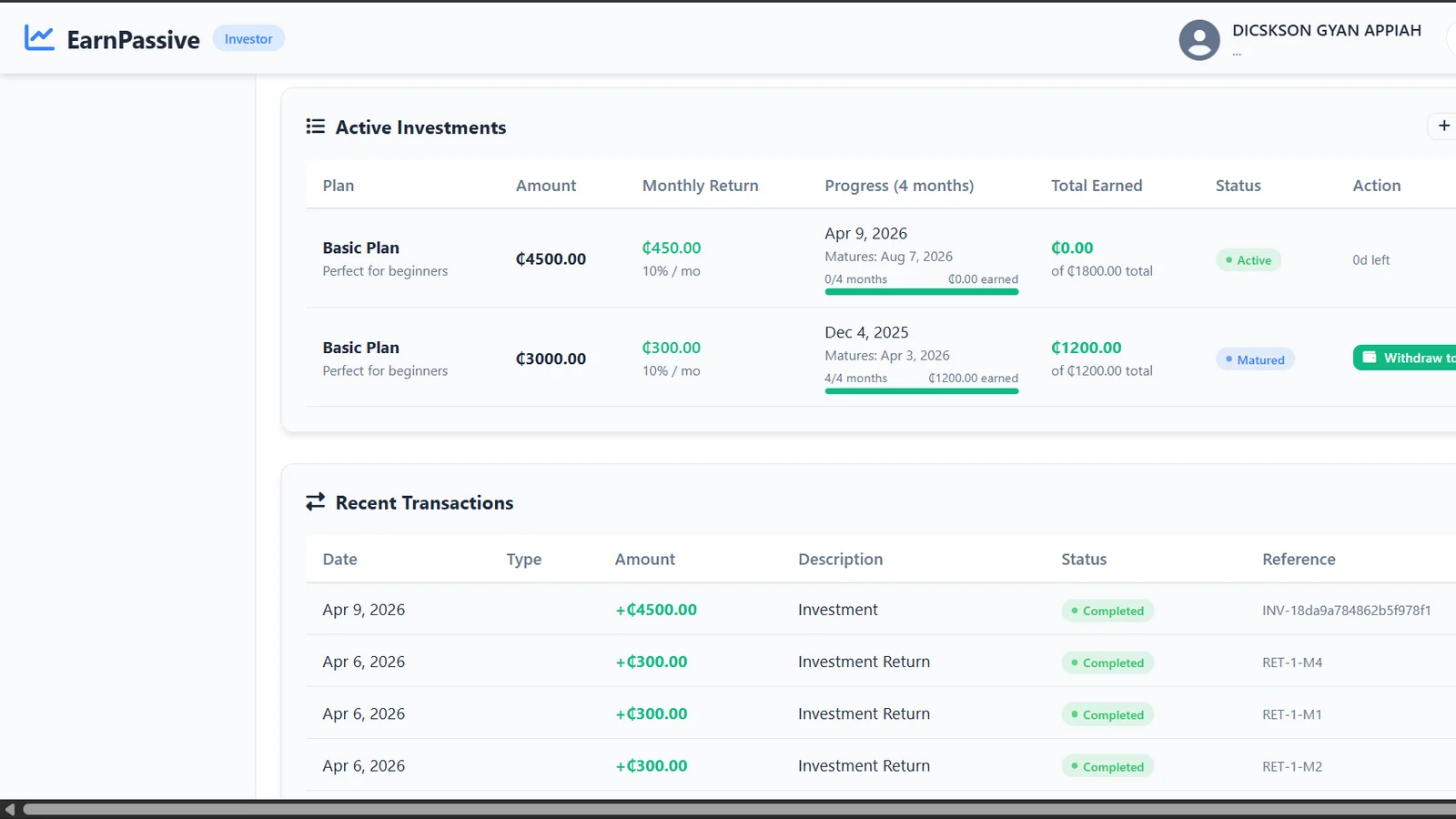Click the ₵4500.00 plan progress bar
Viewport: 1456px width, 819px height.
922,292
